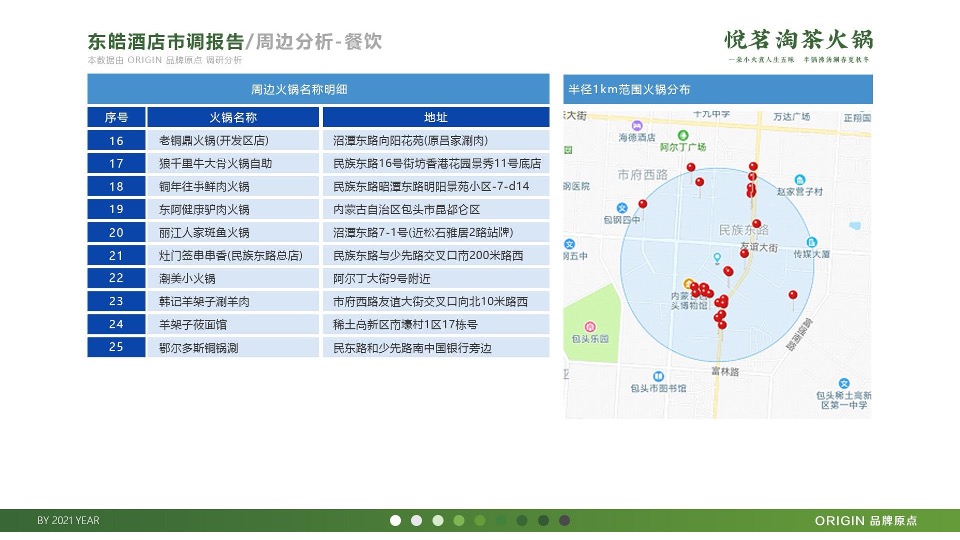Click the blue 包钢四中 school icon
Image resolution: width=960 pixels, height=540 pixels.
pos(622,208)
